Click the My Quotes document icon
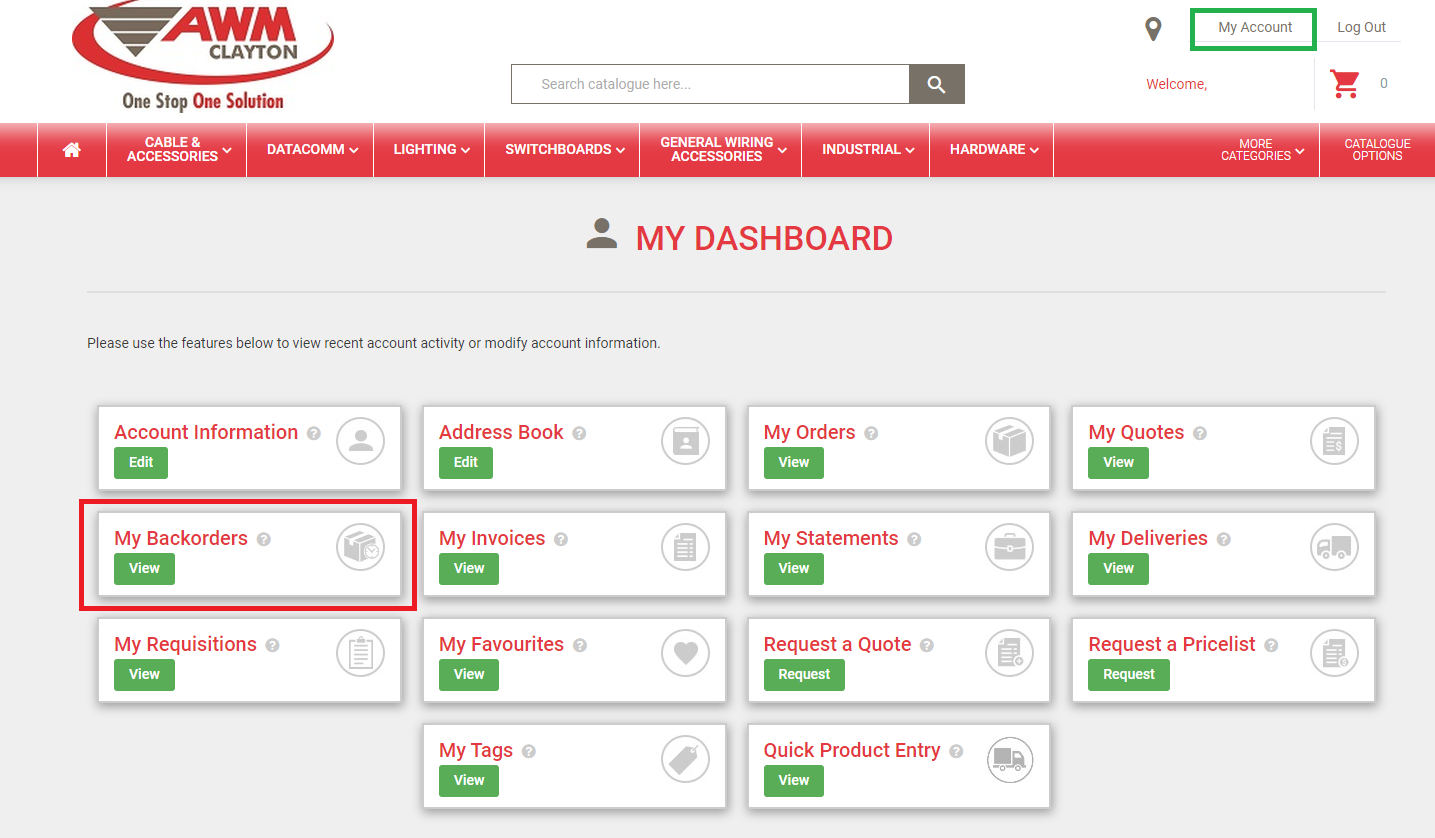 tap(1335, 441)
